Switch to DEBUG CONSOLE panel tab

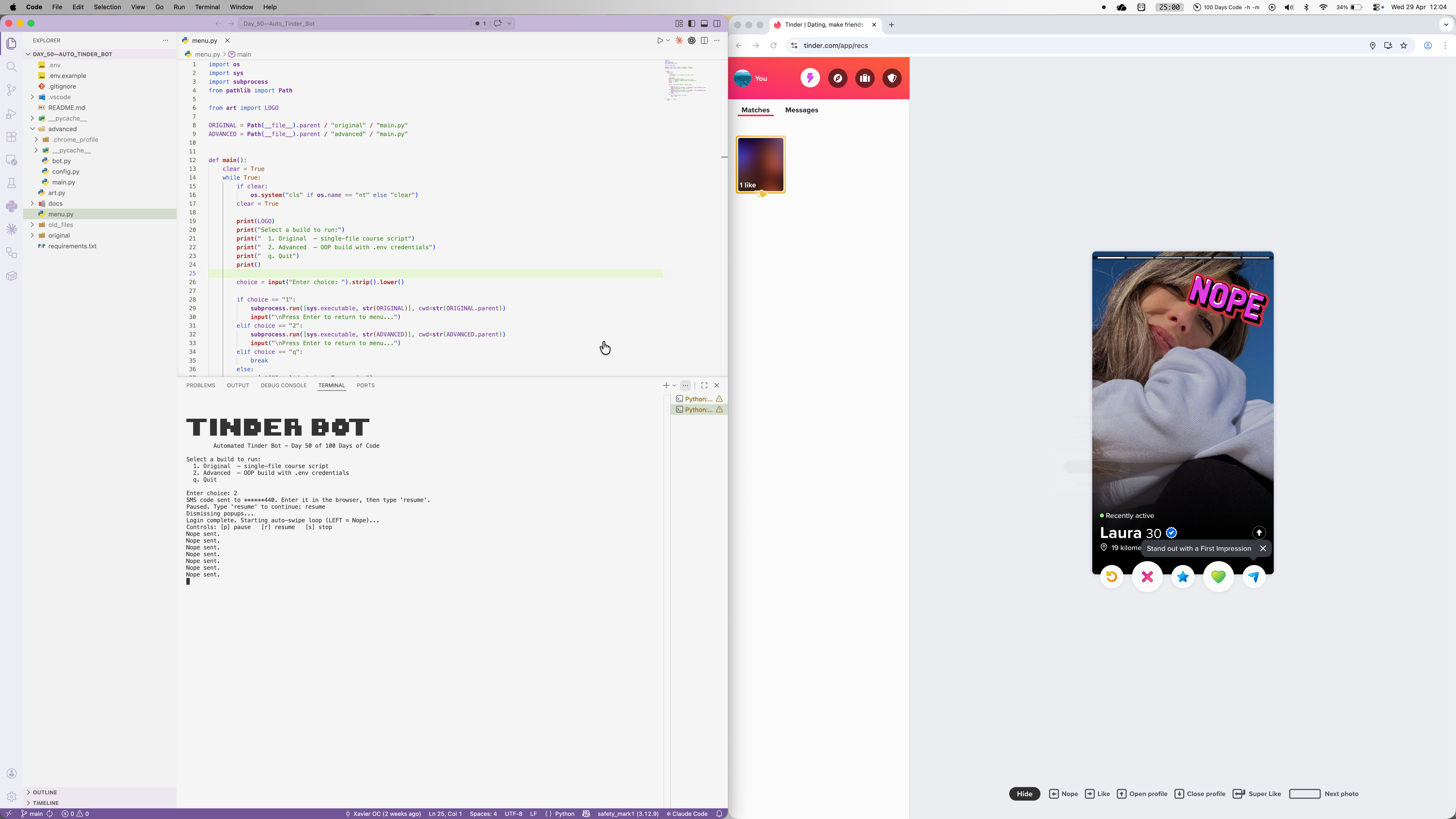283,386
